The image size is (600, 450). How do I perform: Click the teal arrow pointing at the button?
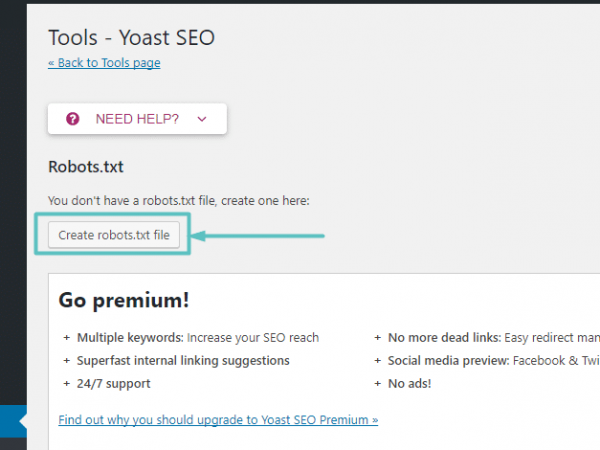pyautogui.click(x=260, y=236)
